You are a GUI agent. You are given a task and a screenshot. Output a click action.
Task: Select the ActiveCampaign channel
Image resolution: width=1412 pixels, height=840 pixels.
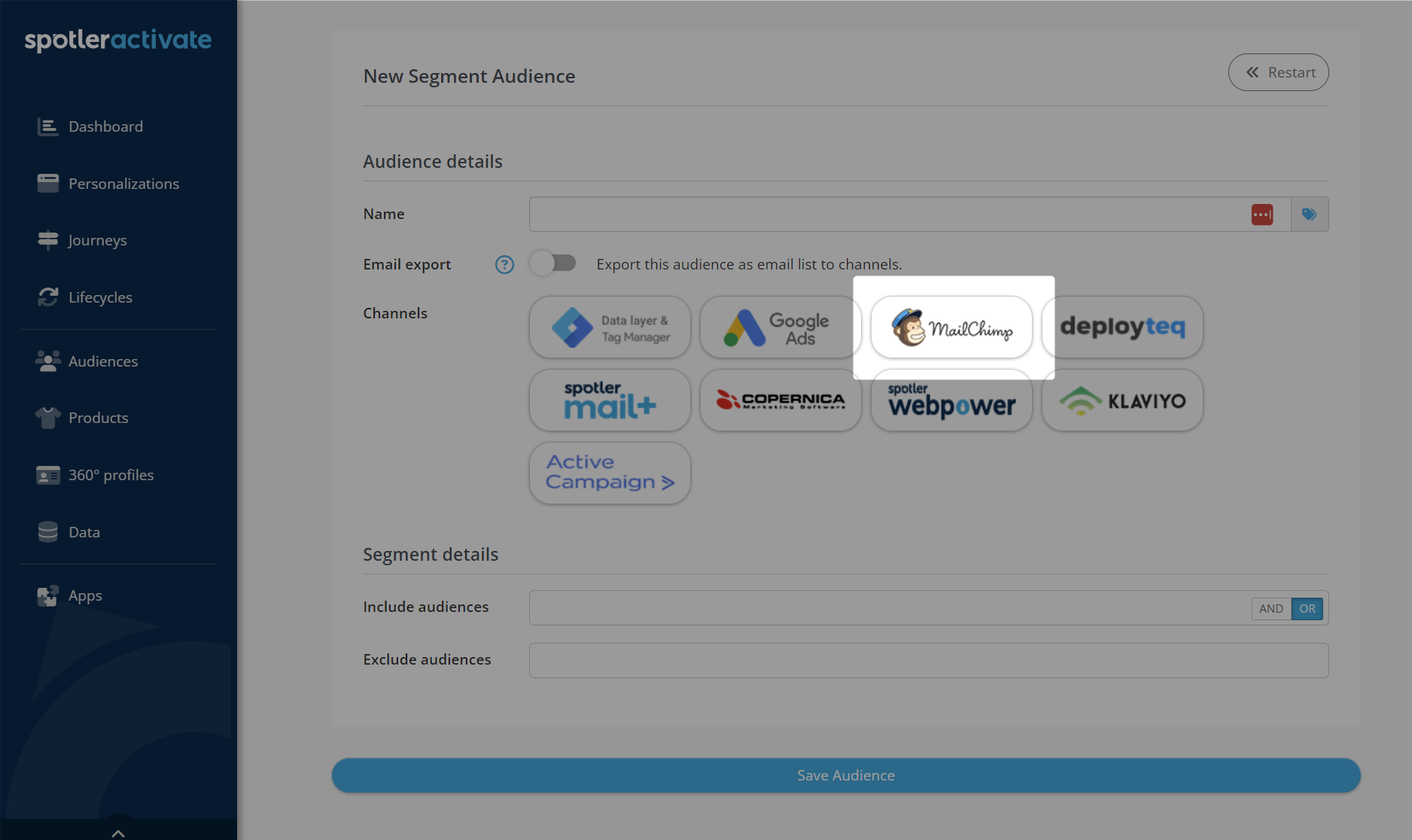click(610, 473)
